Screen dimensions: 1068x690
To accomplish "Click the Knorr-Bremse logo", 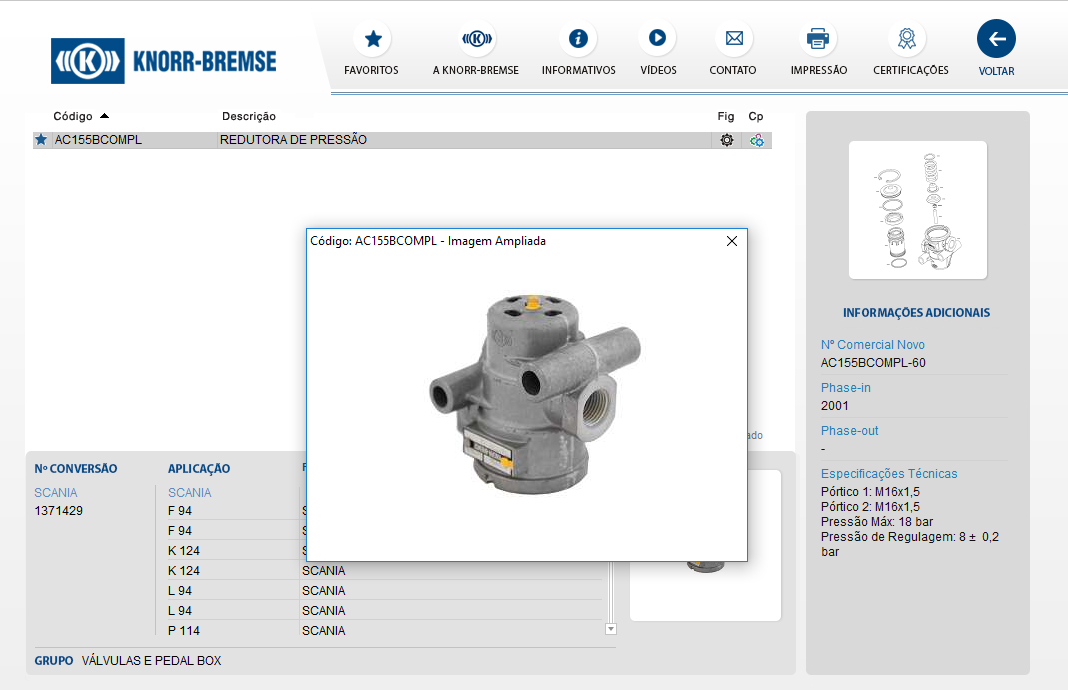I will tap(164, 62).
